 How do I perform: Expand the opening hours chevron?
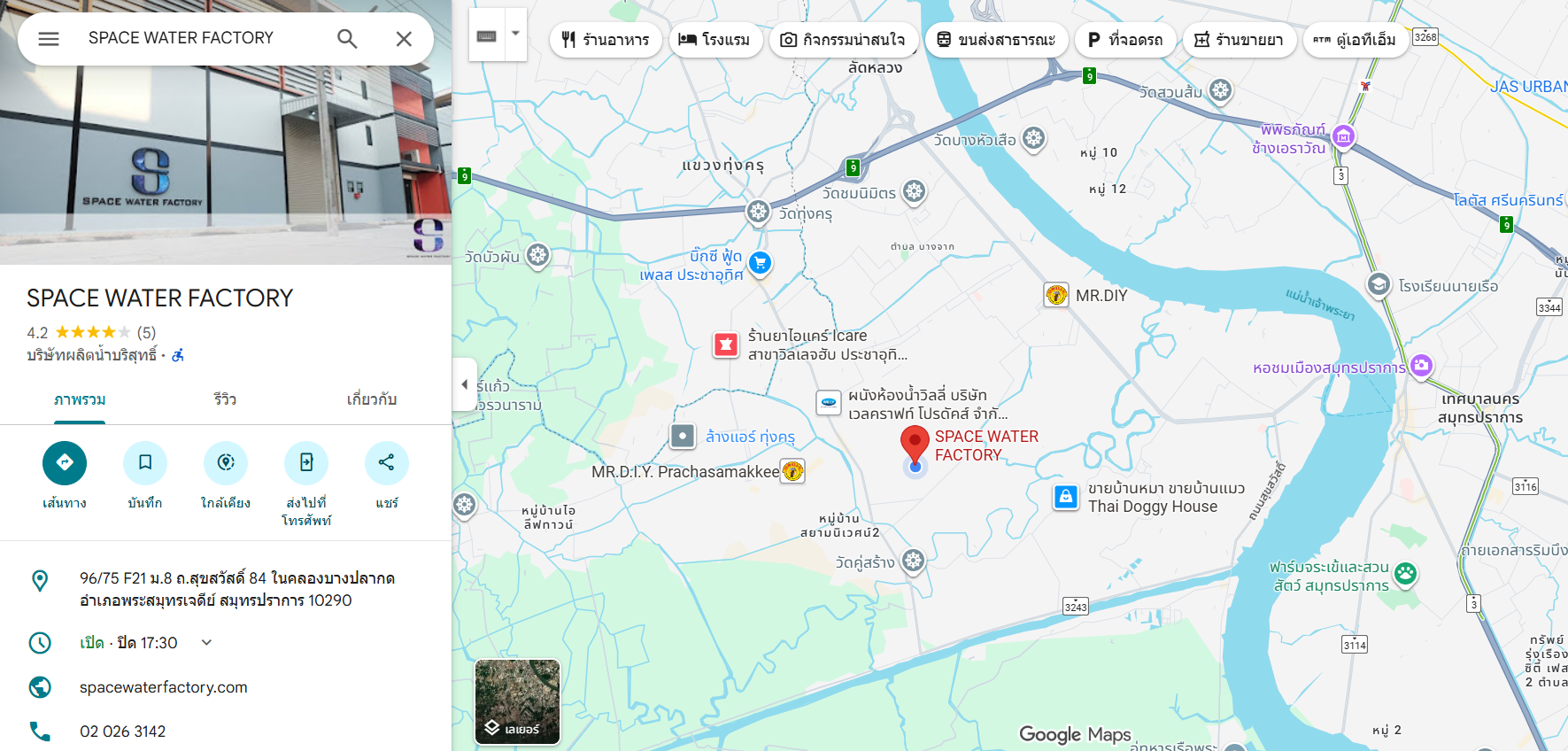coord(206,642)
